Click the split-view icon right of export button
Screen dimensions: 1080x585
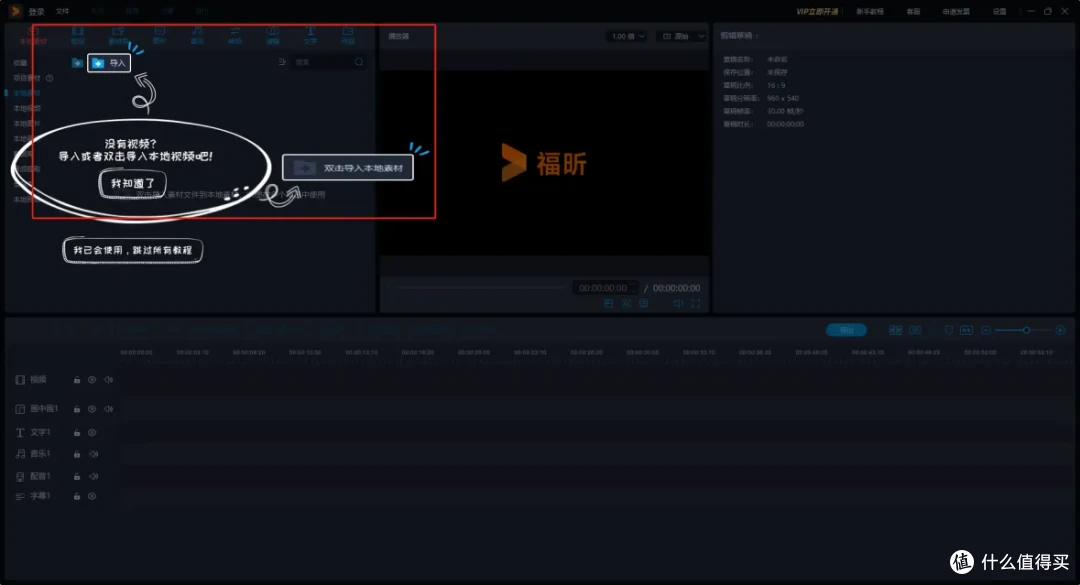(x=895, y=330)
